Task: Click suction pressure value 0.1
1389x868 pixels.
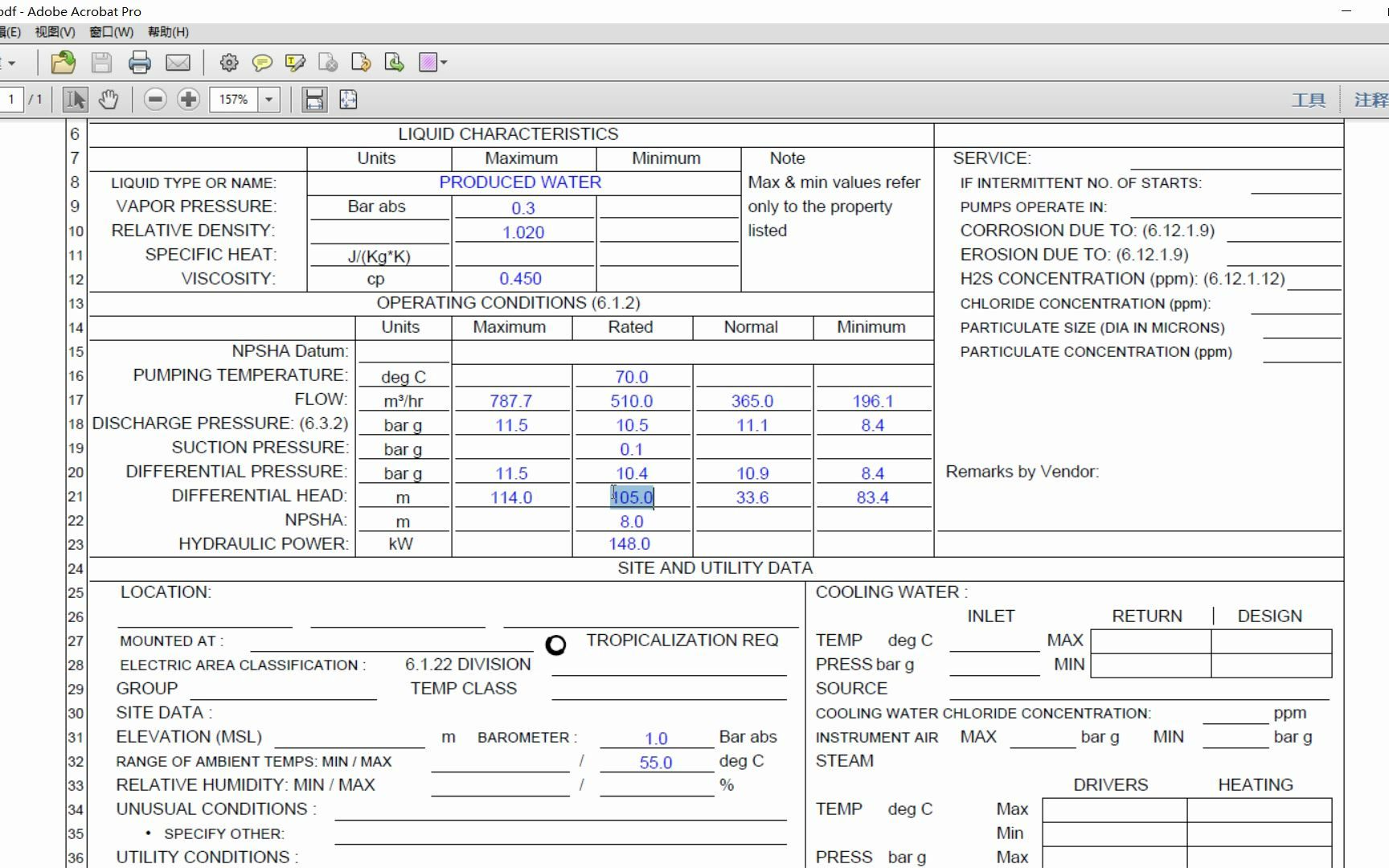Action: 632,449
